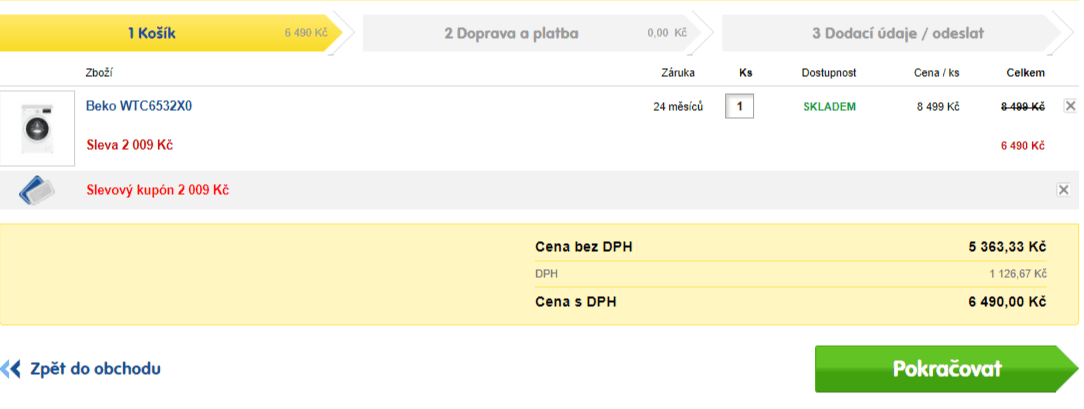Click the Sleva 2 009 Kč text
The image size is (1084, 409).
coord(129,146)
